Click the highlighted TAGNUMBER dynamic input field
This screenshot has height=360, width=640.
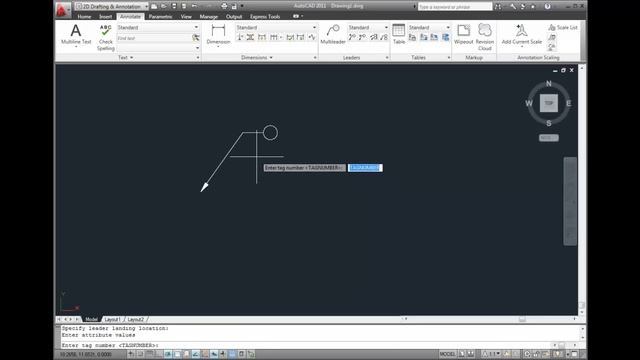(x=365, y=168)
